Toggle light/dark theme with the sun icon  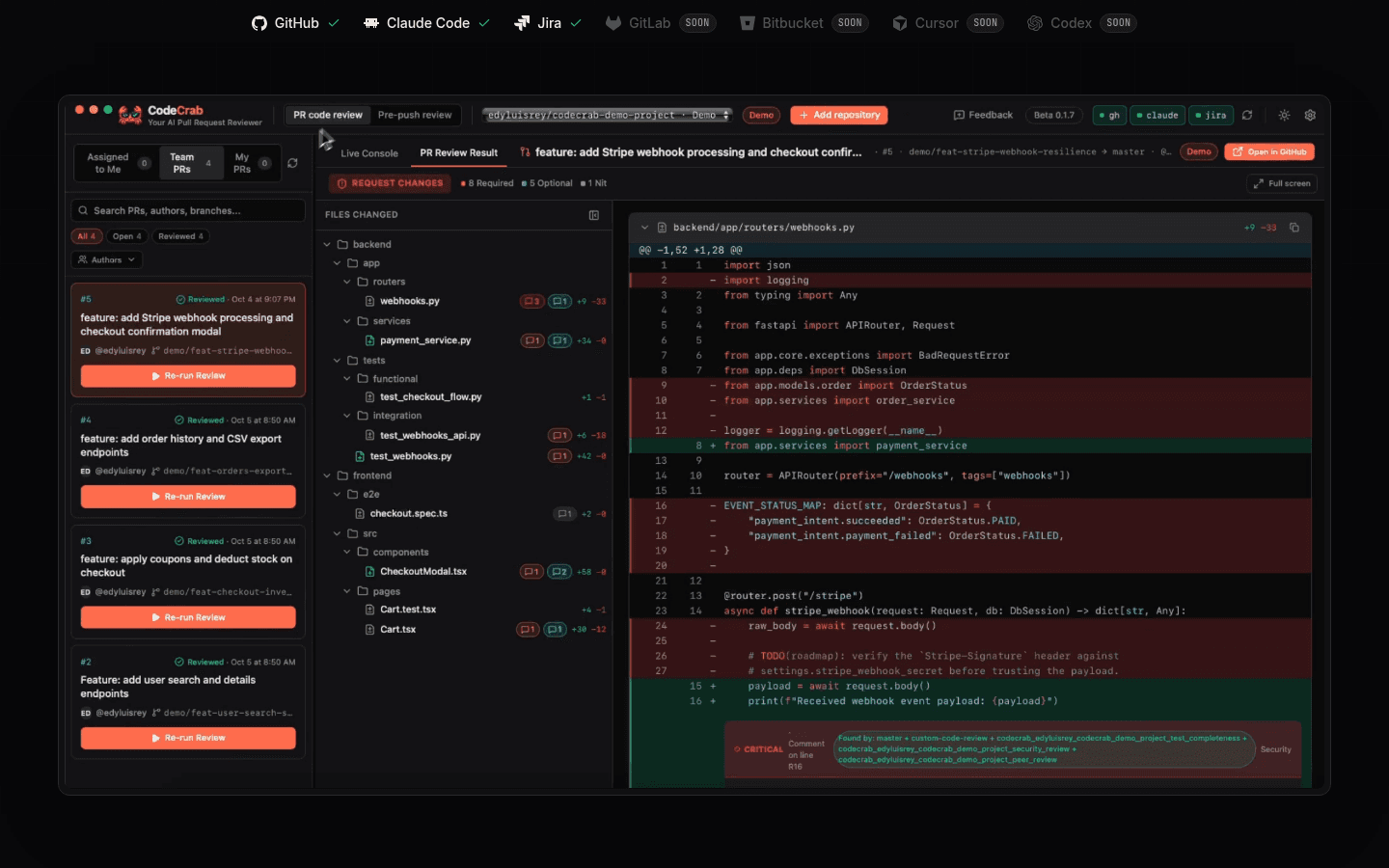pos(1284,115)
